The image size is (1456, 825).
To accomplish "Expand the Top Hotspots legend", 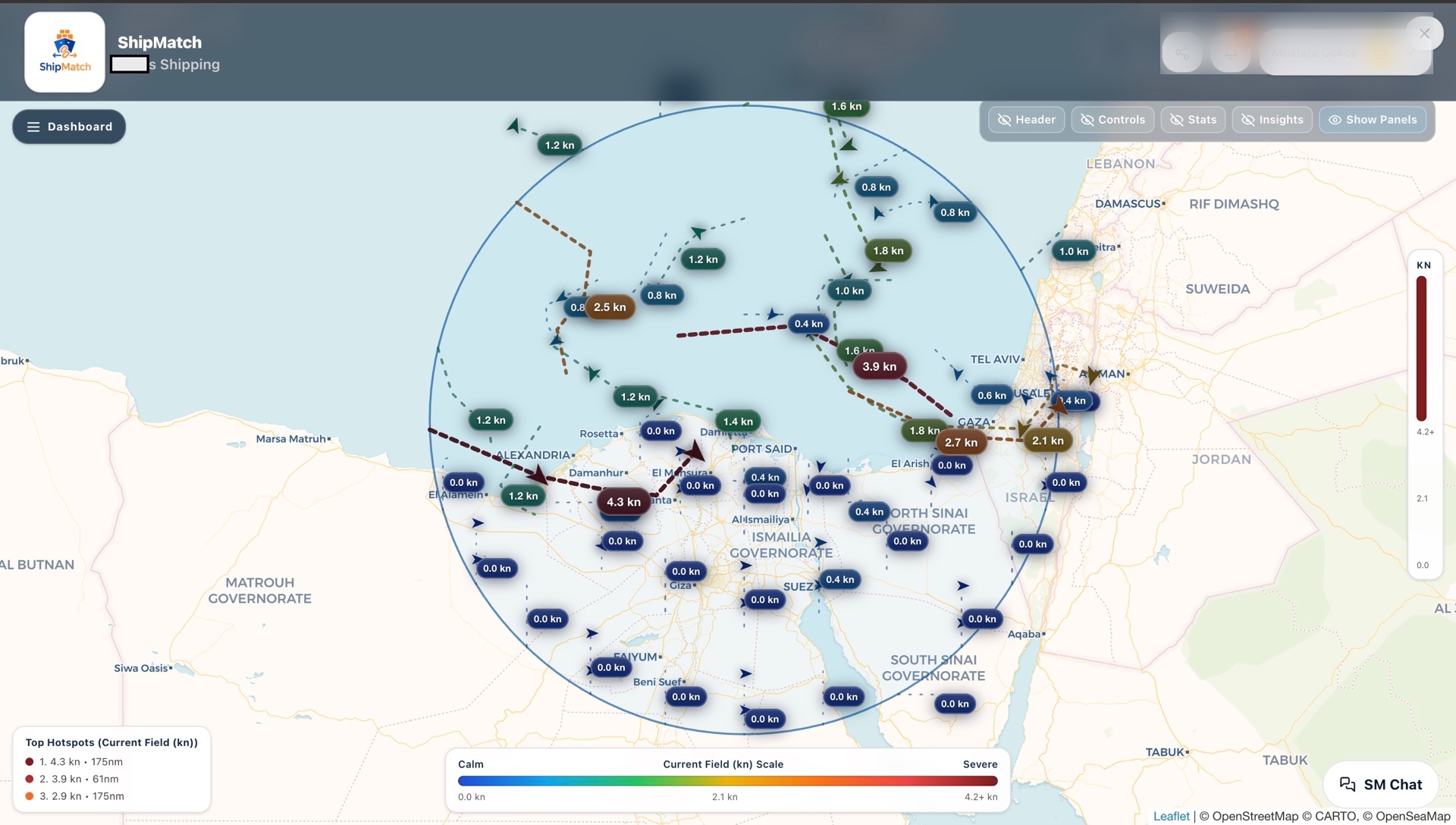I will point(111,742).
